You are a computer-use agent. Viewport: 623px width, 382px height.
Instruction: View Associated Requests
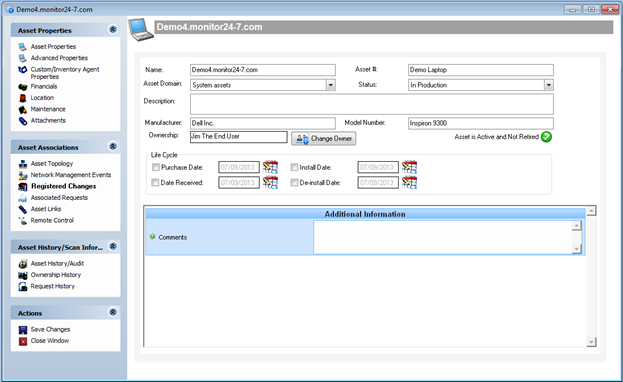[x=59, y=198]
